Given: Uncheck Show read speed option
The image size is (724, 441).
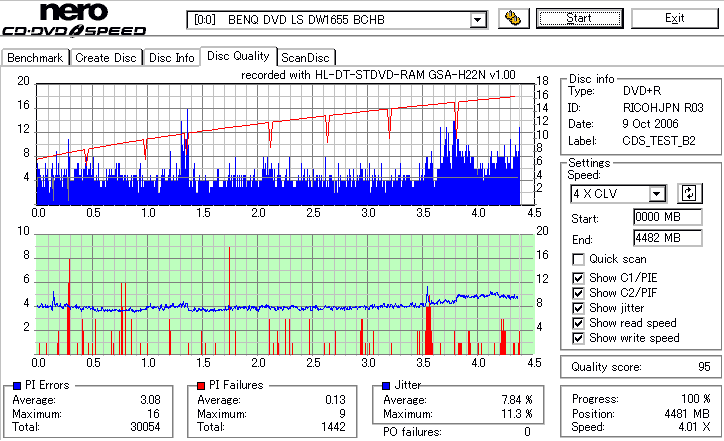Looking at the screenshot, I should click(x=578, y=323).
